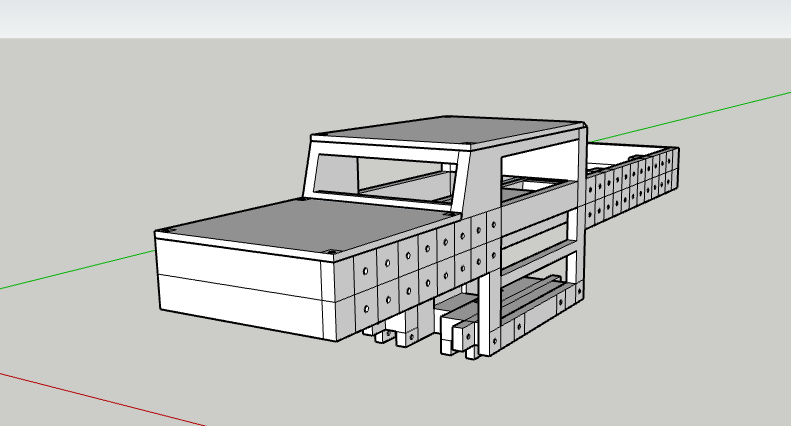Select the windshield frame of the cab

(x=387, y=176)
